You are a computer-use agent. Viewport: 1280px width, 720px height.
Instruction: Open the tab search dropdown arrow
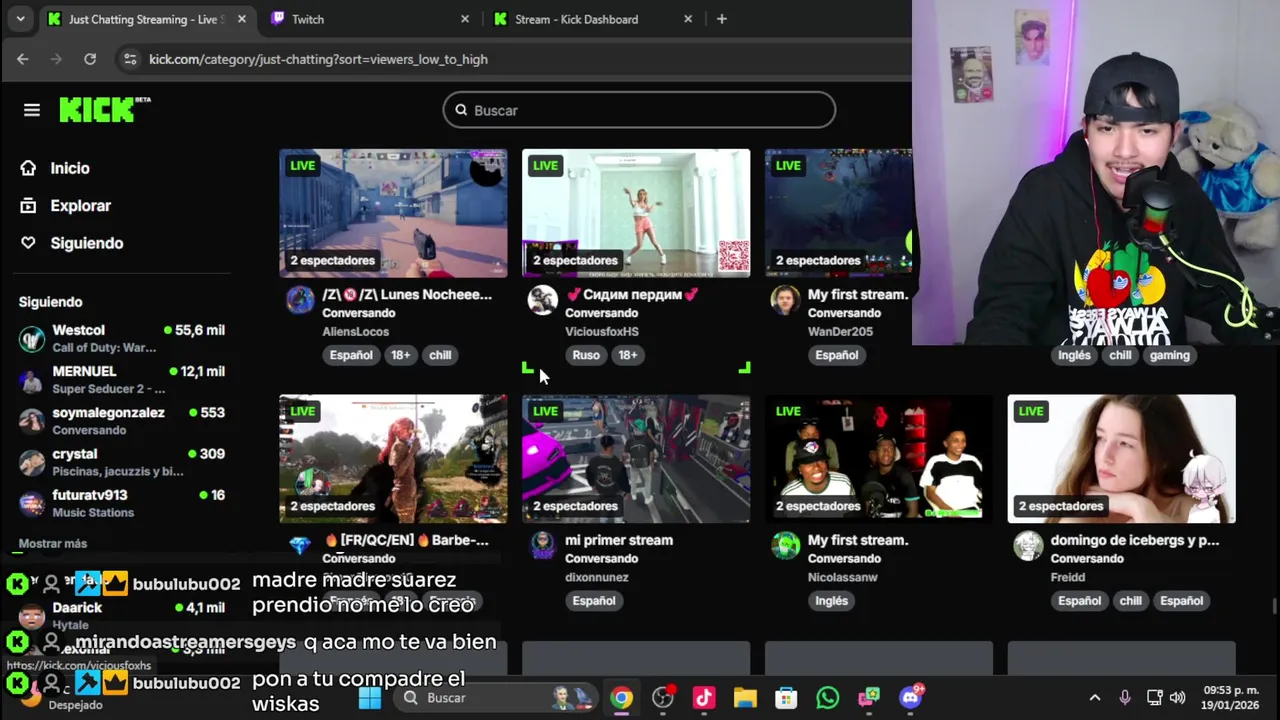point(20,19)
